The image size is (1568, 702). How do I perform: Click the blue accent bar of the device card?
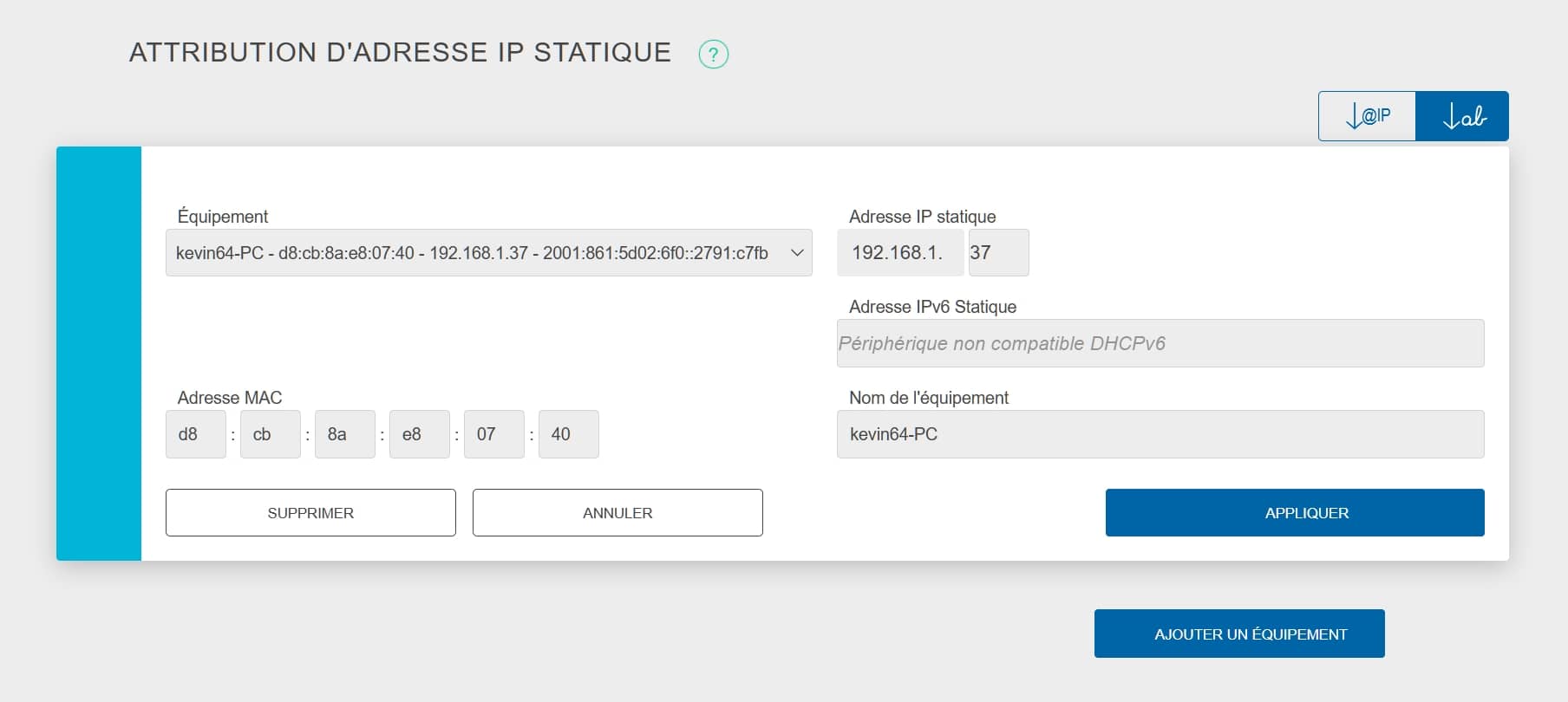pyautogui.click(x=99, y=354)
